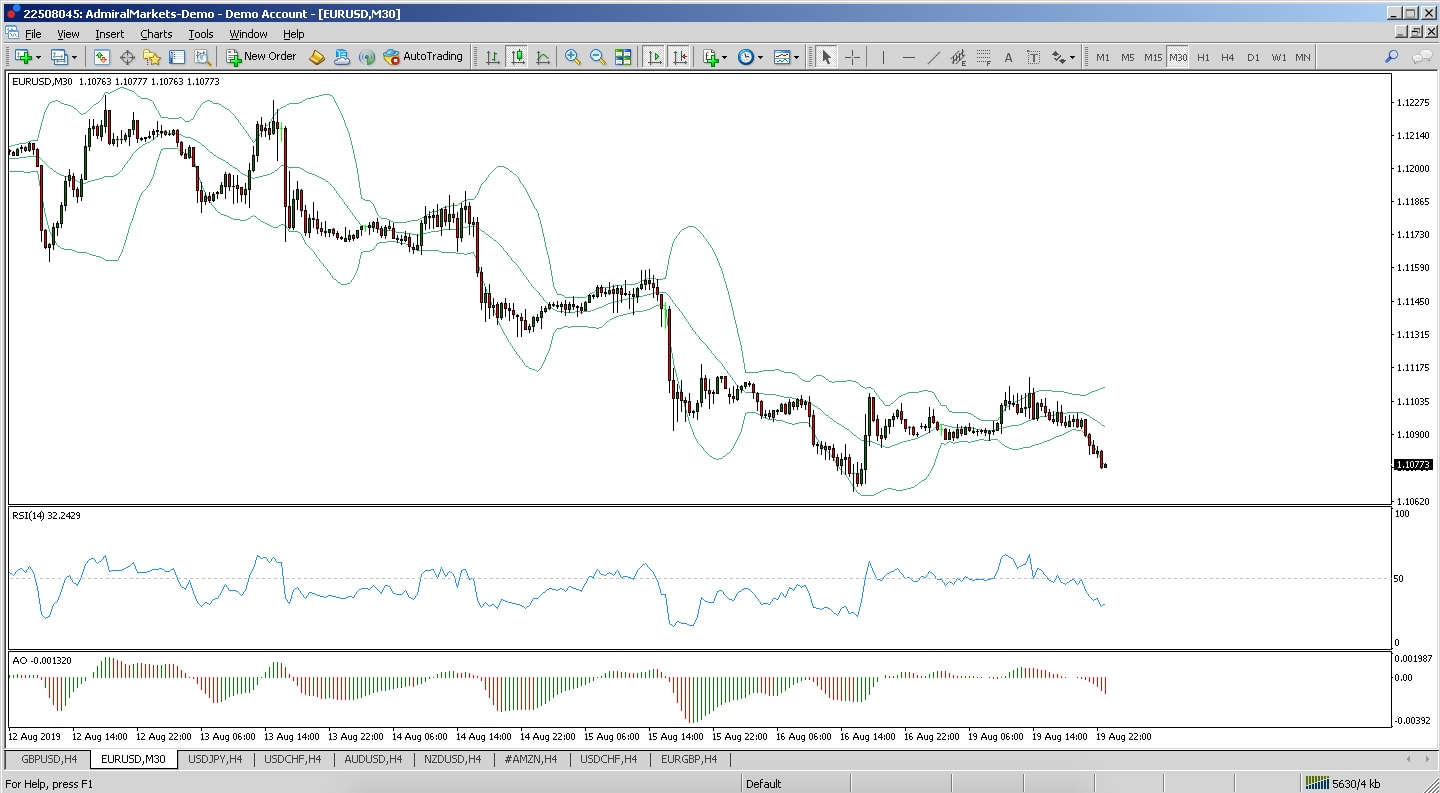Expand the New Chart dropdown arrow
1440x793 pixels.
pyautogui.click(x=38, y=57)
